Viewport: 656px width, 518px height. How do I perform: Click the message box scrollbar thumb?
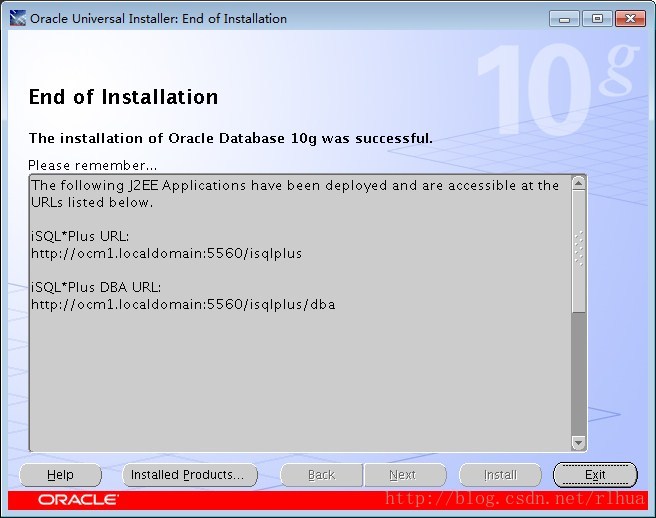pyautogui.click(x=578, y=251)
